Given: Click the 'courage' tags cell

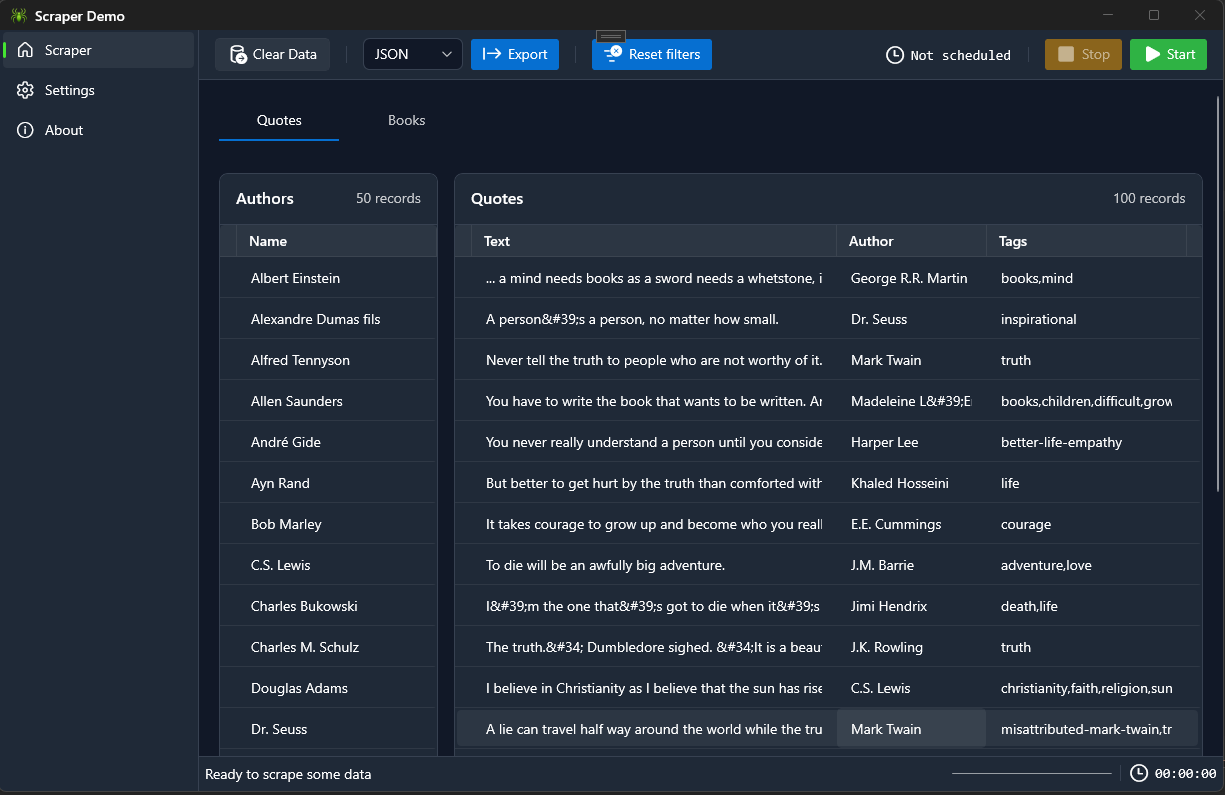Looking at the screenshot, I should 1086,524.
